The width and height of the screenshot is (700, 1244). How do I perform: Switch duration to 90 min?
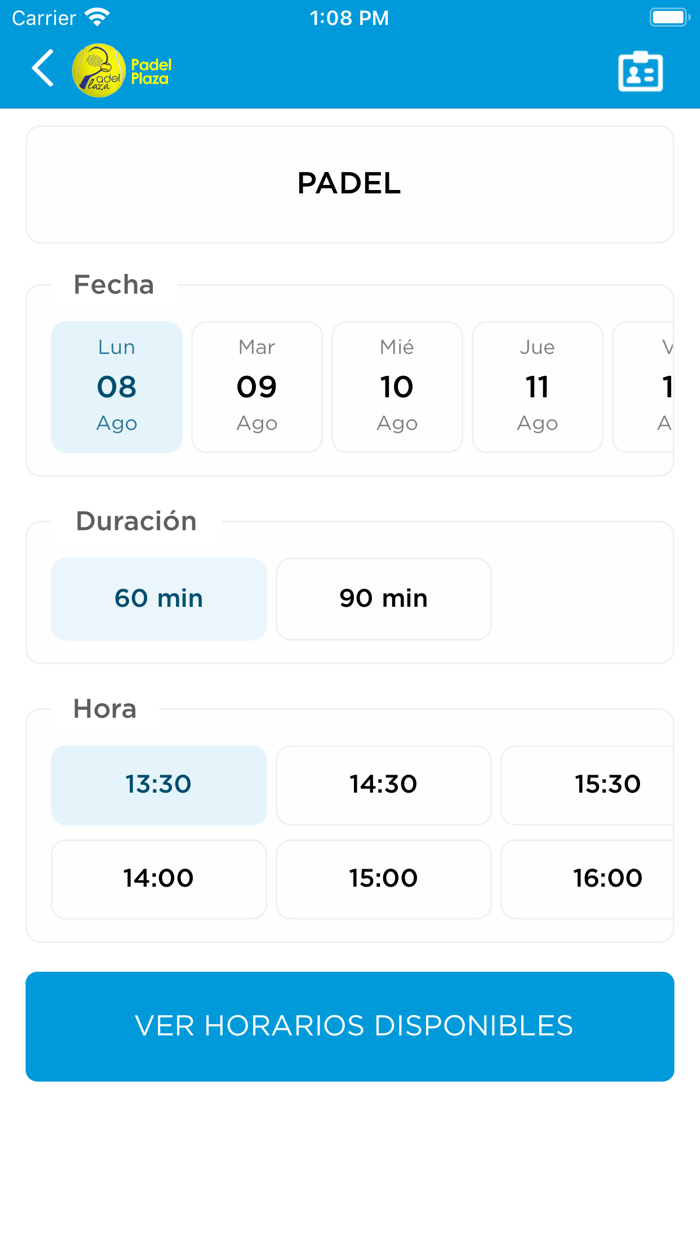(383, 598)
